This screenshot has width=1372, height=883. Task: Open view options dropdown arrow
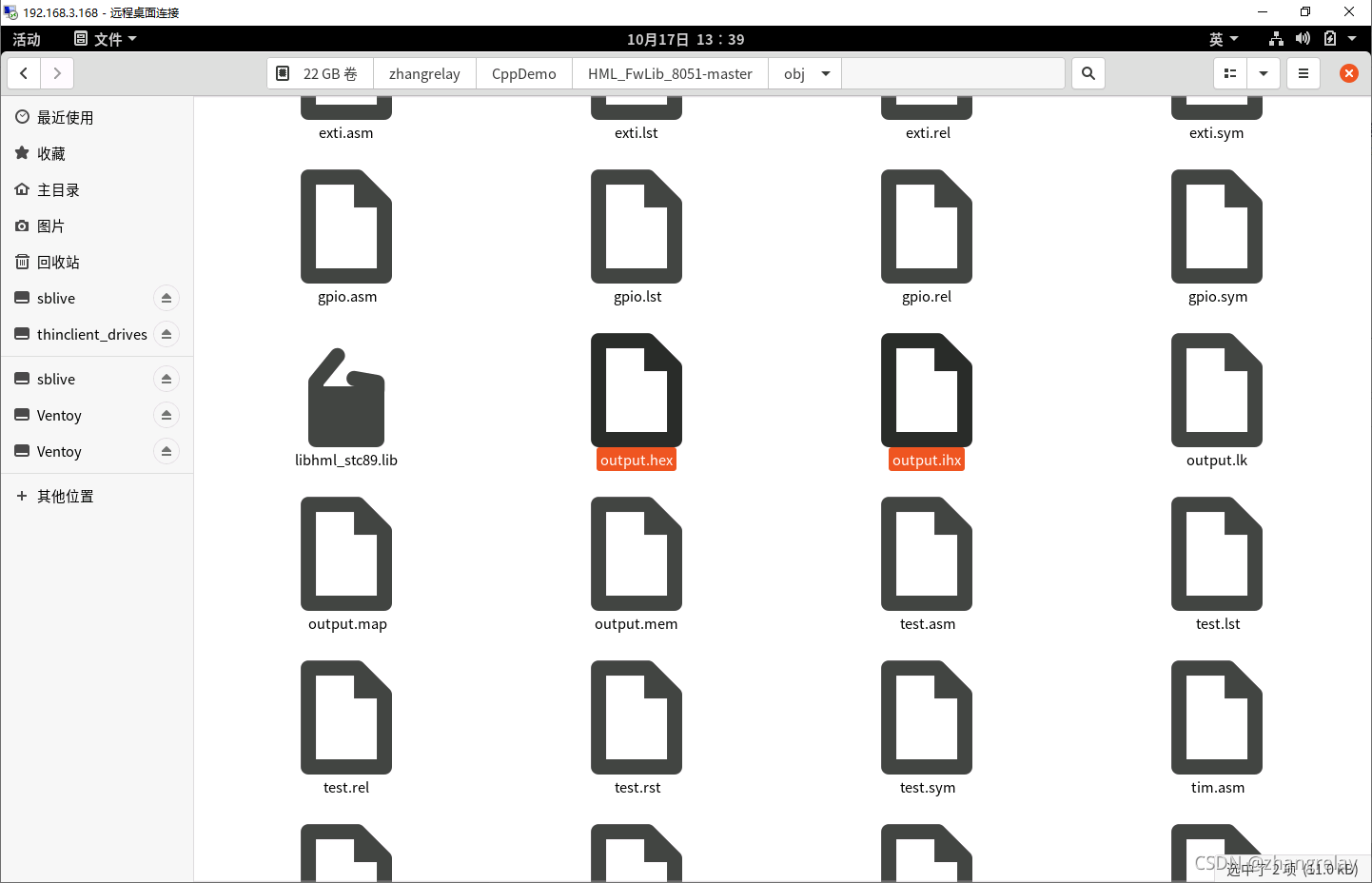[x=1264, y=73]
